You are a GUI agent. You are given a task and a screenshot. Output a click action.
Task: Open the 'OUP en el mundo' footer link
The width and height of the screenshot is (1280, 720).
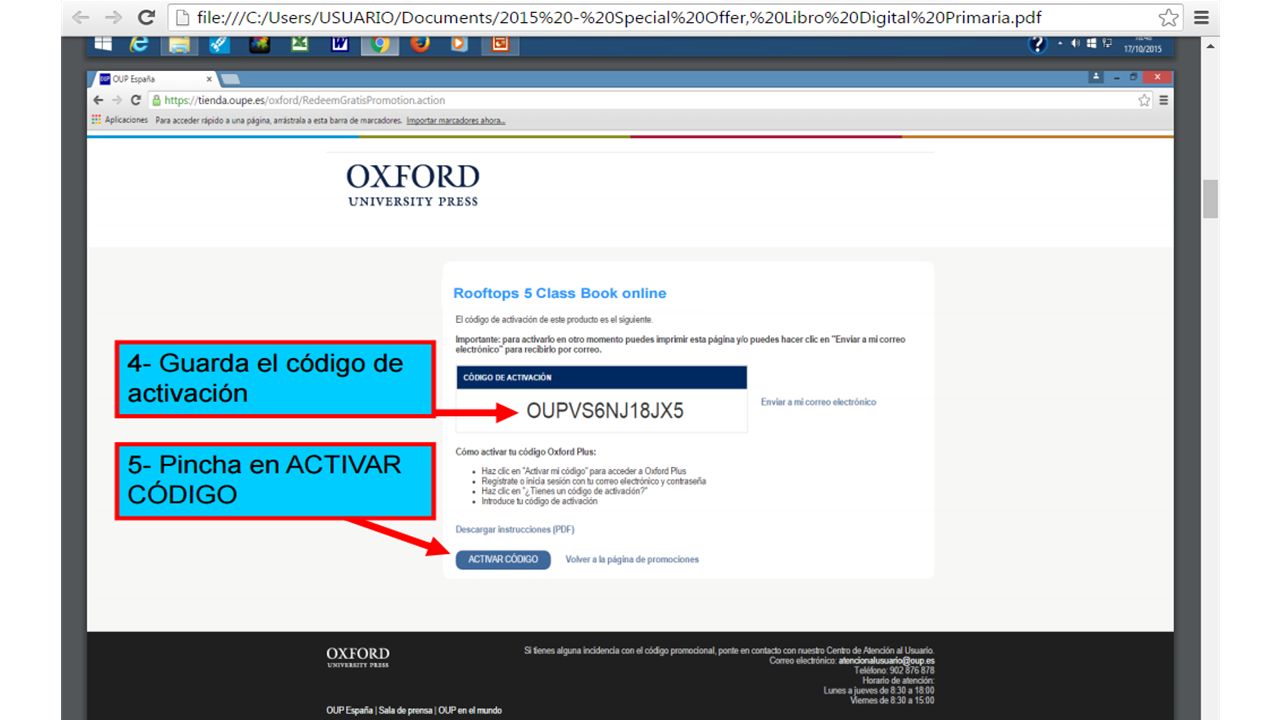470,710
